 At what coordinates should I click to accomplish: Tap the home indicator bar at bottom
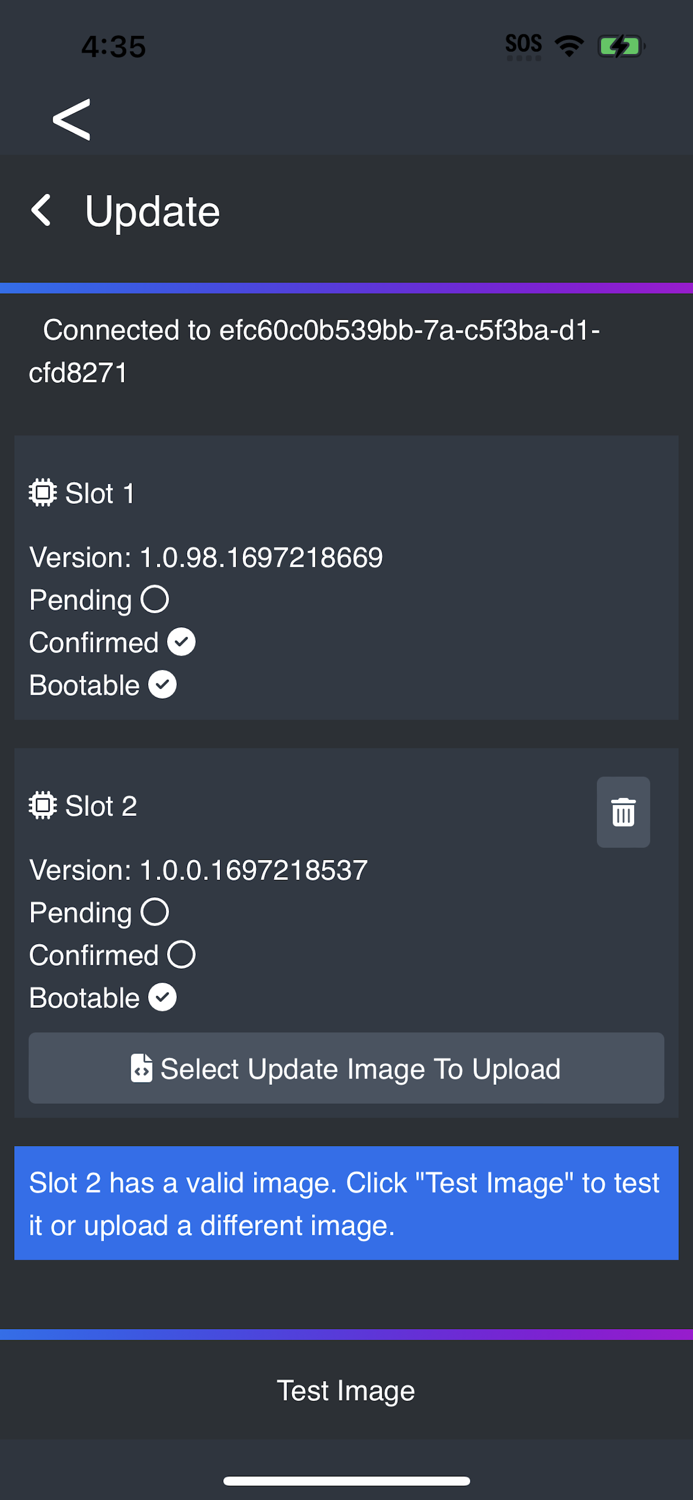tap(346, 1481)
